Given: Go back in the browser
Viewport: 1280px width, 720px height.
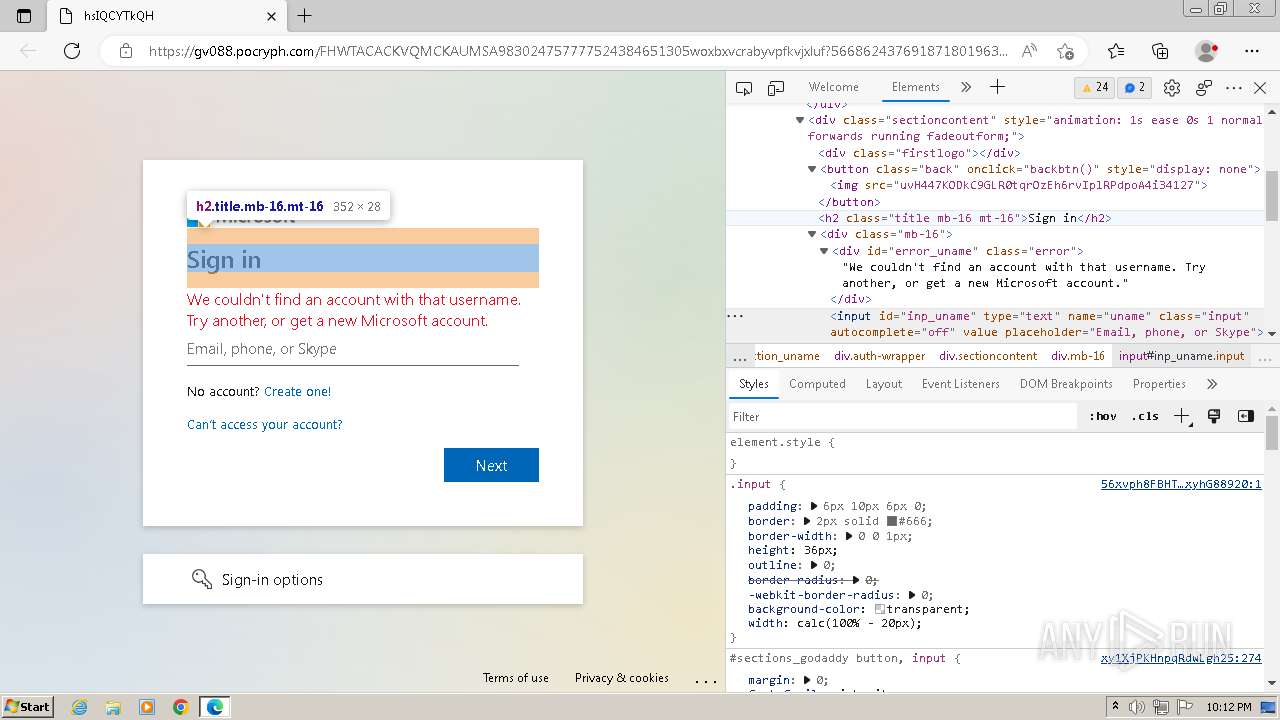Looking at the screenshot, I should [28, 51].
